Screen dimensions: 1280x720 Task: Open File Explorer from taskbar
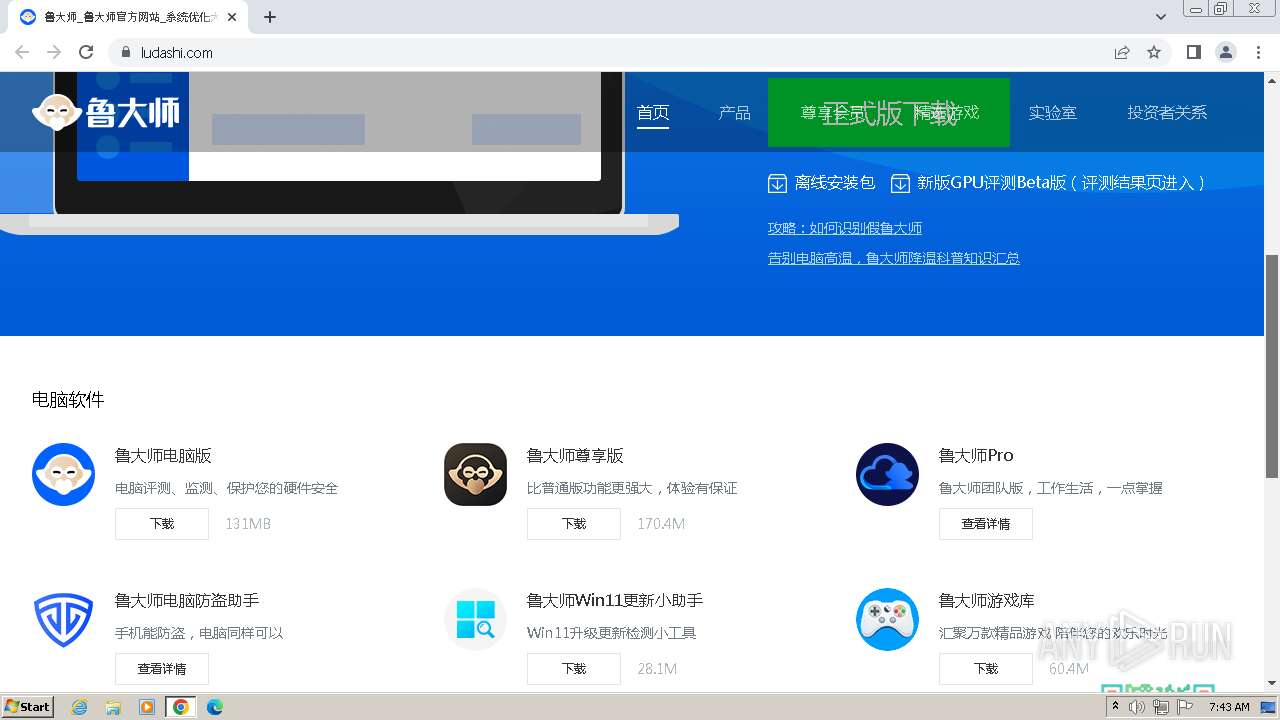coord(113,707)
